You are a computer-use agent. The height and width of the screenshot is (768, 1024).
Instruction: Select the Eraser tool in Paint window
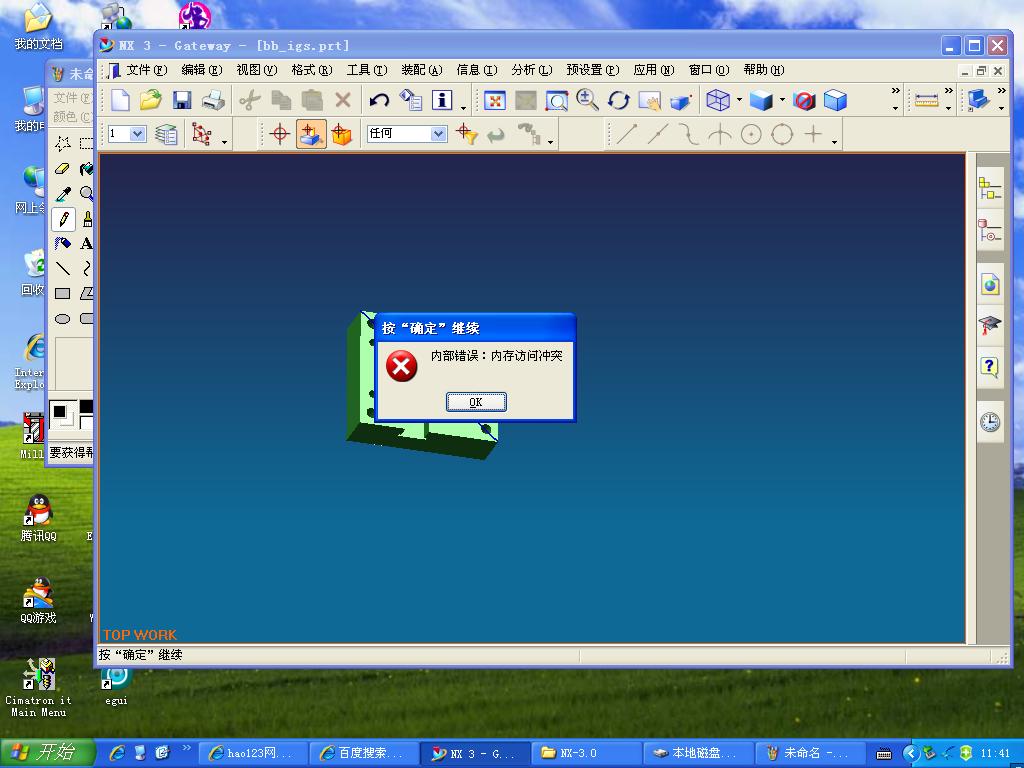point(63,169)
